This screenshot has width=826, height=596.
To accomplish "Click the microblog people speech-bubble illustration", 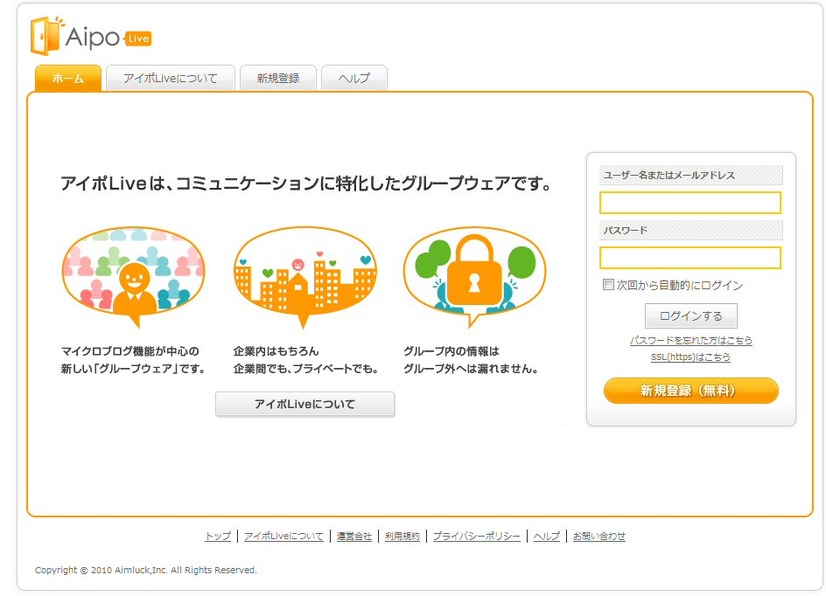I will click(x=133, y=276).
